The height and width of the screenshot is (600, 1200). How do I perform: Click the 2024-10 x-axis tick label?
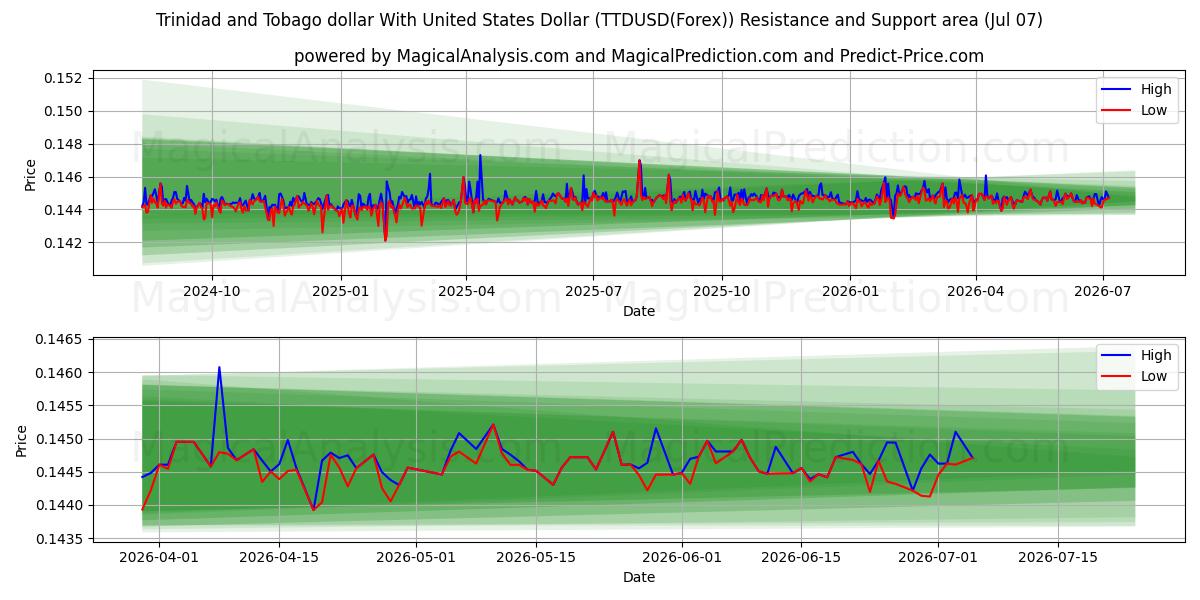[x=212, y=291]
